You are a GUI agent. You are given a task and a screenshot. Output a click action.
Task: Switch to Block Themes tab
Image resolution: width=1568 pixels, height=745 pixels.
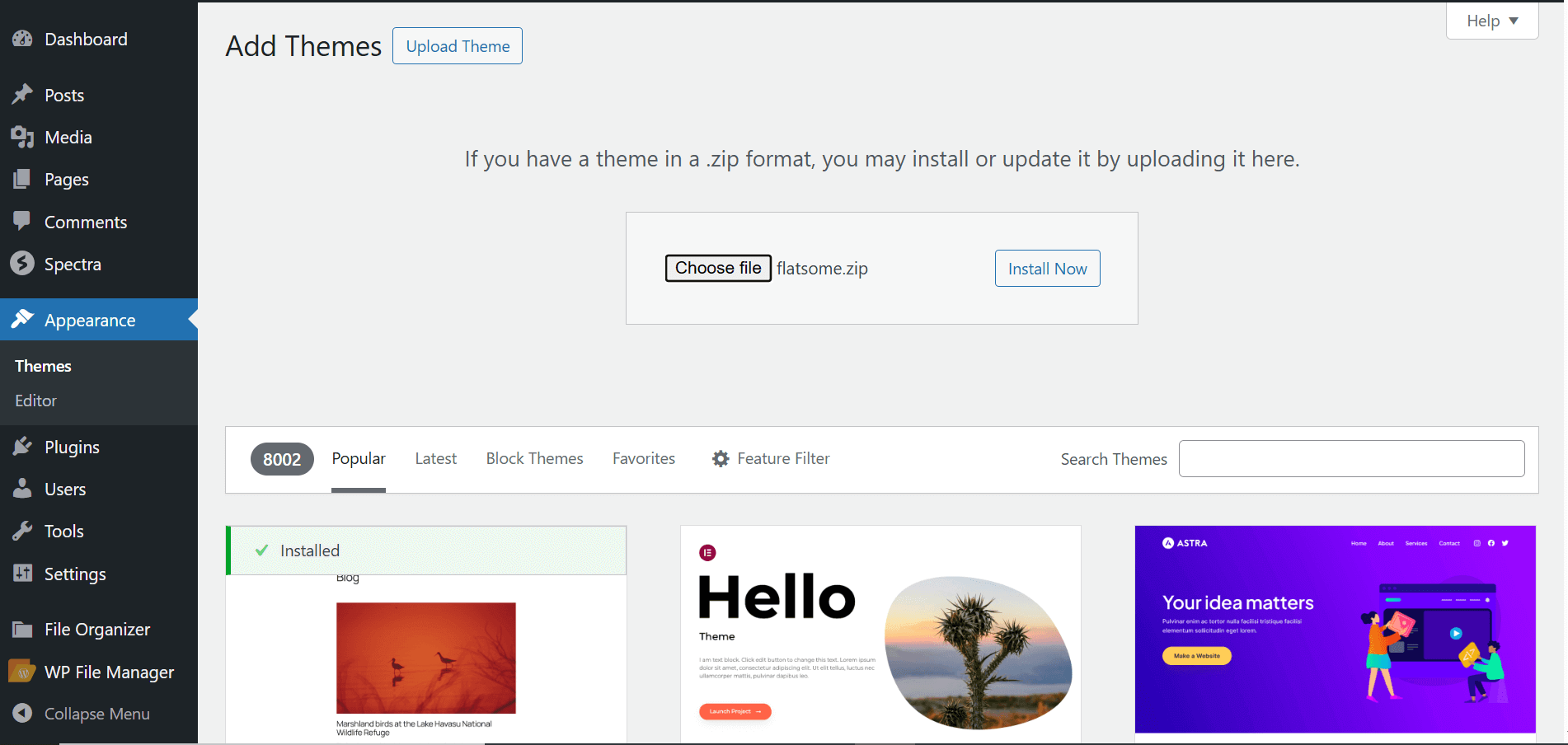pyautogui.click(x=534, y=459)
